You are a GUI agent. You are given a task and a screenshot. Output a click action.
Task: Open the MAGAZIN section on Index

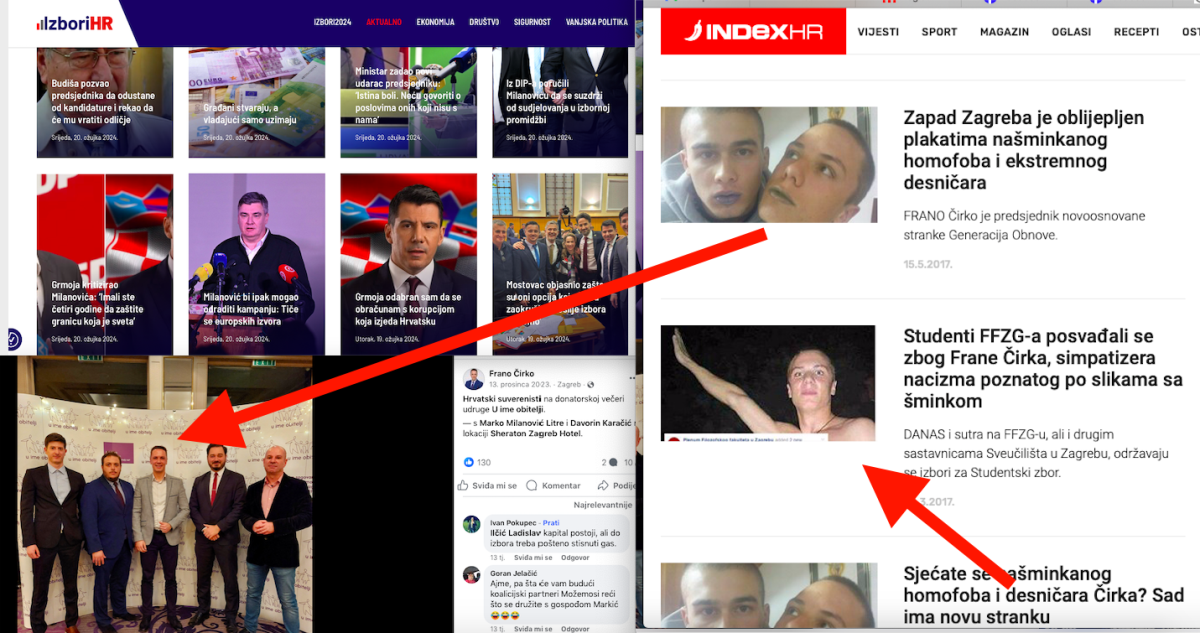(1004, 32)
